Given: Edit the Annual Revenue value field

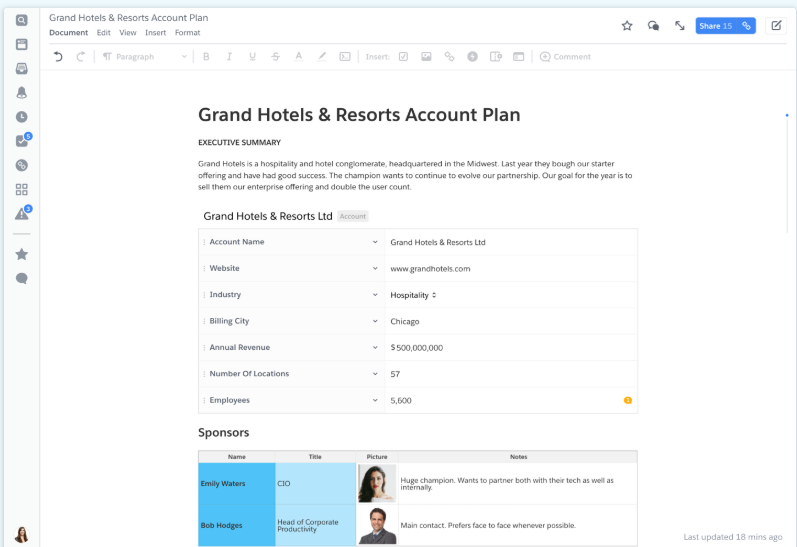Looking at the screenshot, I should point(510,348).
